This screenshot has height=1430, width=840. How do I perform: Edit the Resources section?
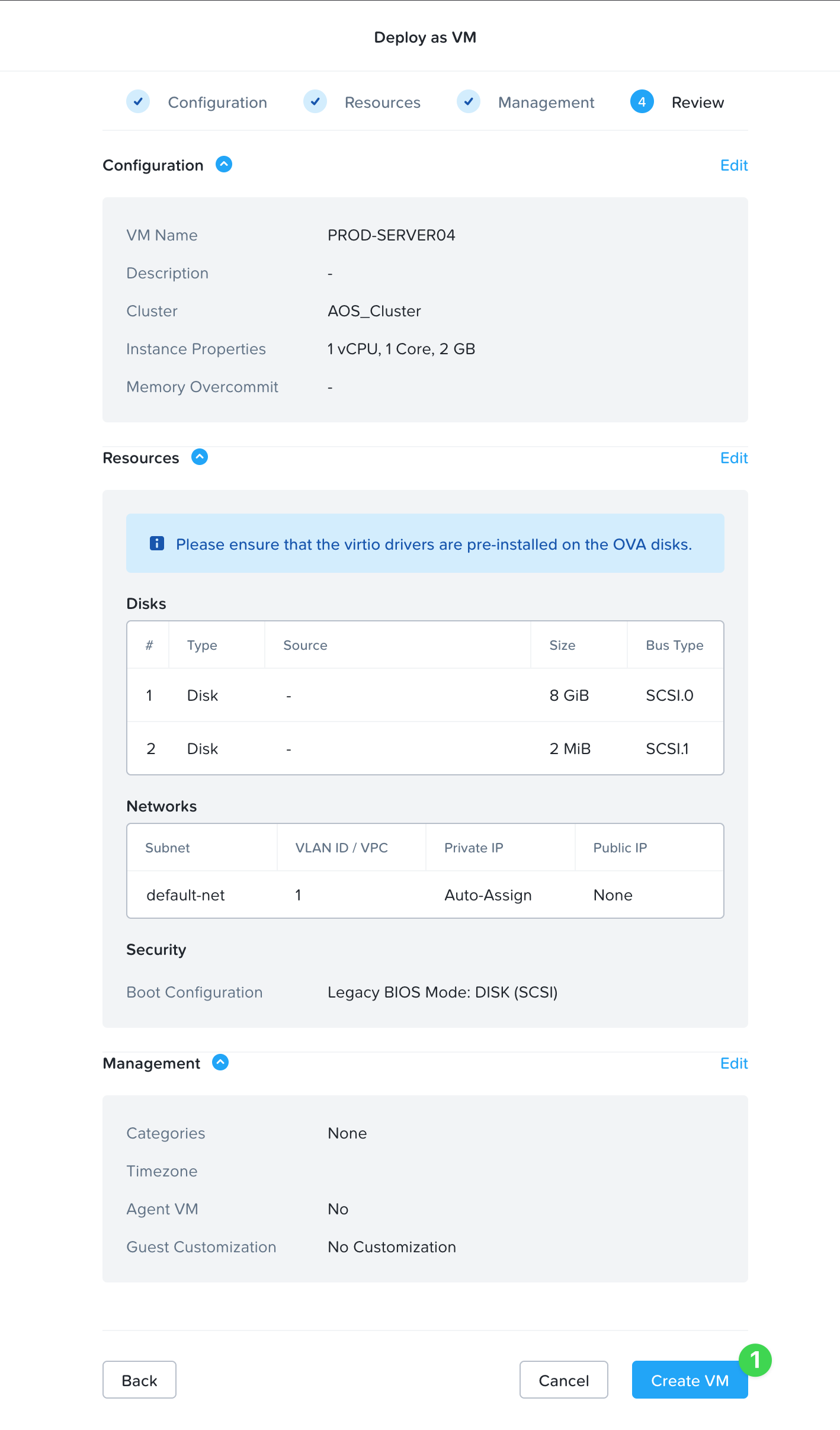[734, 458]
